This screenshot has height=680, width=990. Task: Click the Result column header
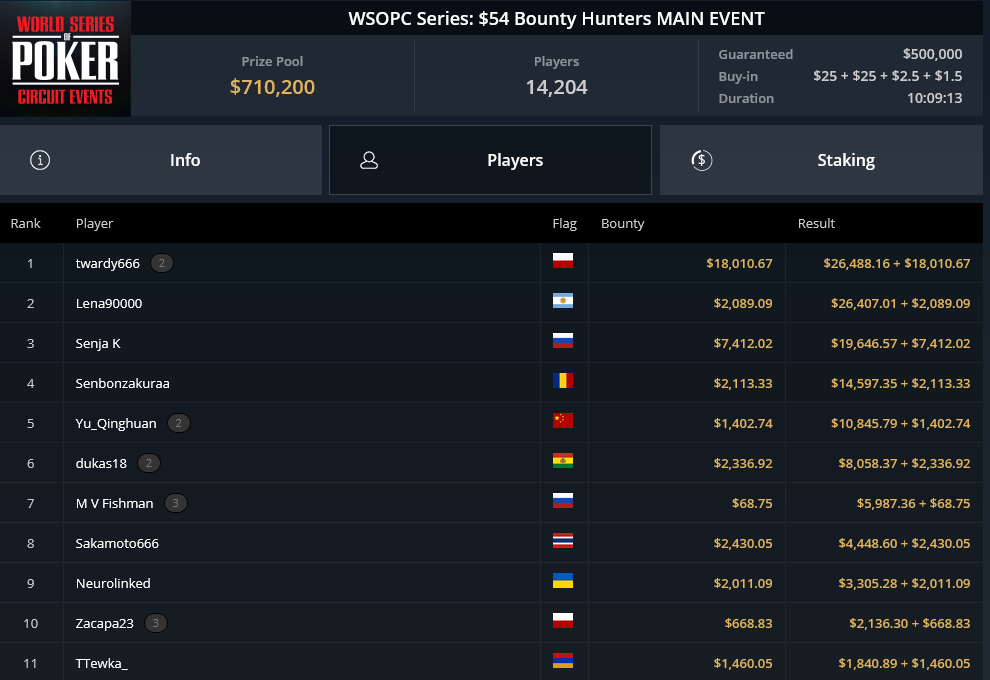[816, 224]
